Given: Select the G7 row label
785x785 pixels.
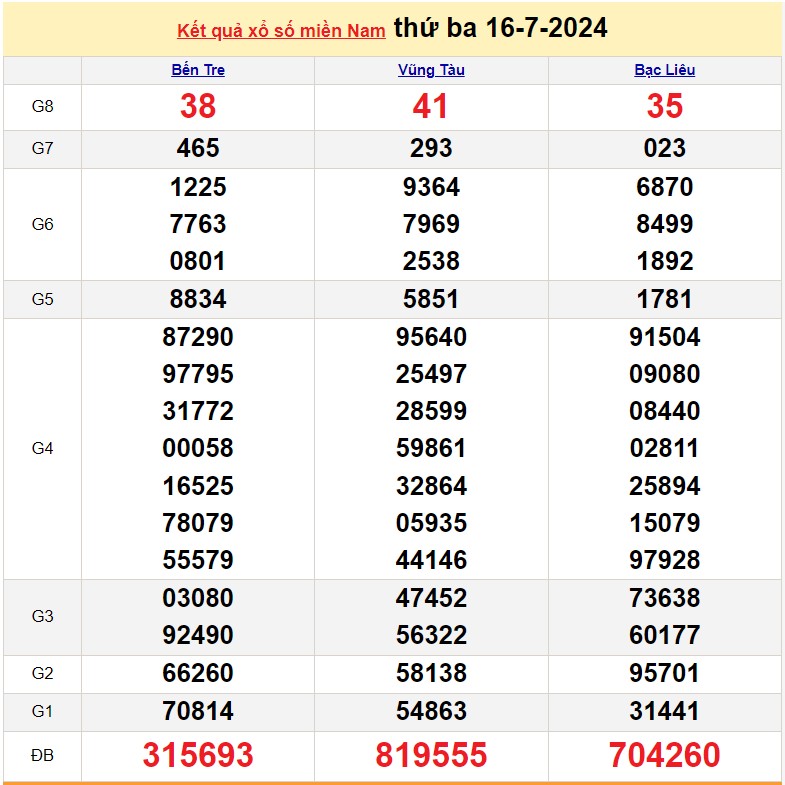Looking at the screenshot, I should [x=43, y=148].
